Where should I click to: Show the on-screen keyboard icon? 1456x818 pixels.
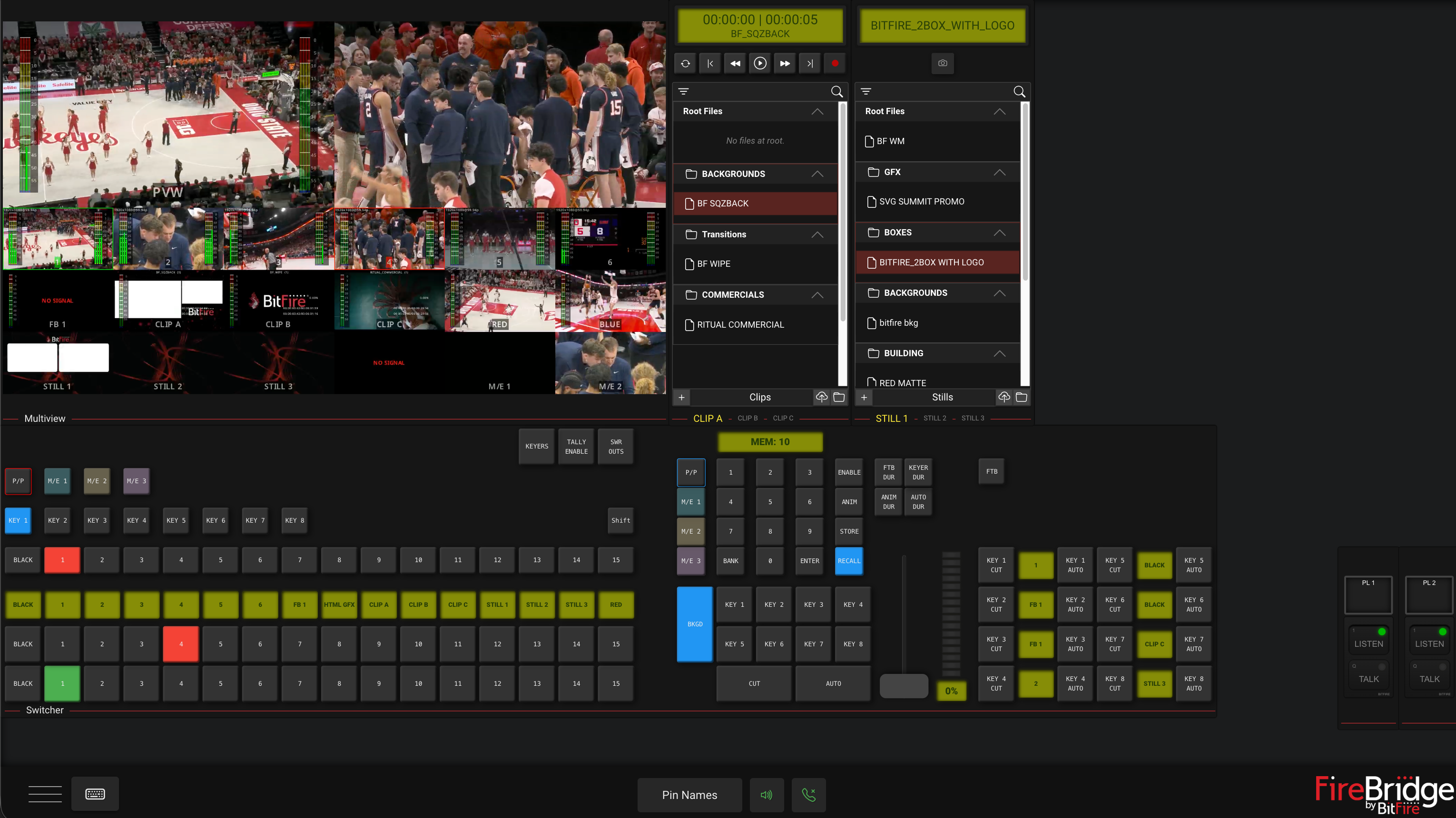click(95, 794)
